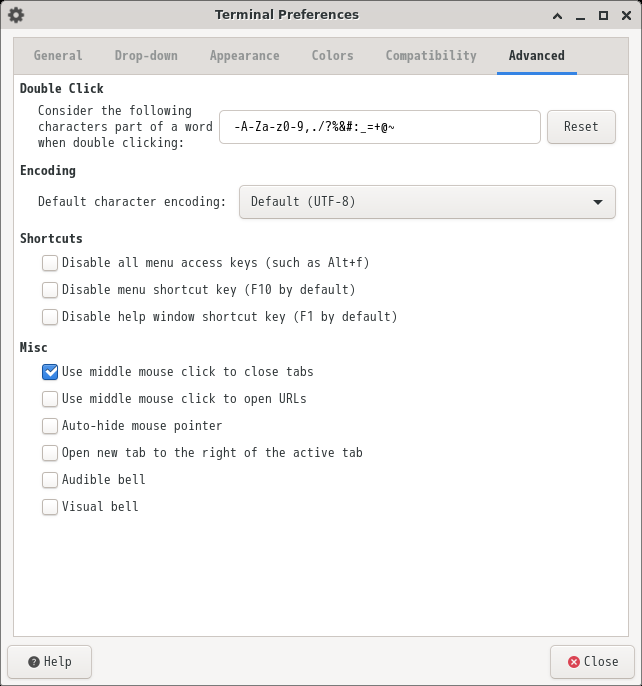
Task: Click the Help button's question mark icon
Action: click(34, 662)
